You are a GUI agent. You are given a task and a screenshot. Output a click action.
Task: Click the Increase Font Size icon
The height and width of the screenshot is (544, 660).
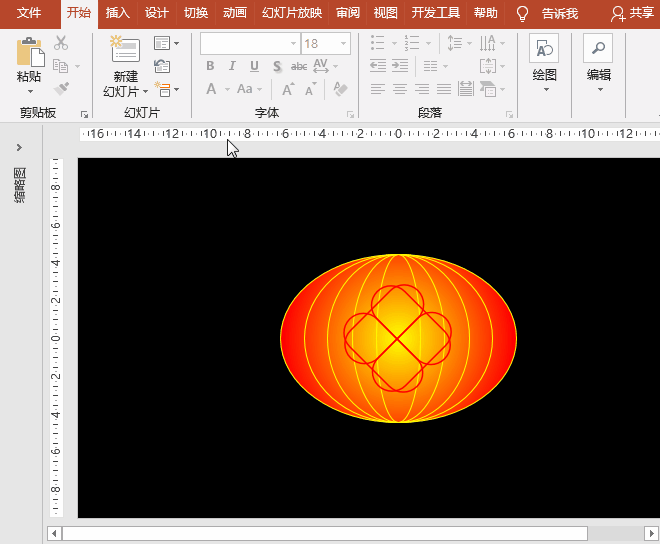coord(288,89)
